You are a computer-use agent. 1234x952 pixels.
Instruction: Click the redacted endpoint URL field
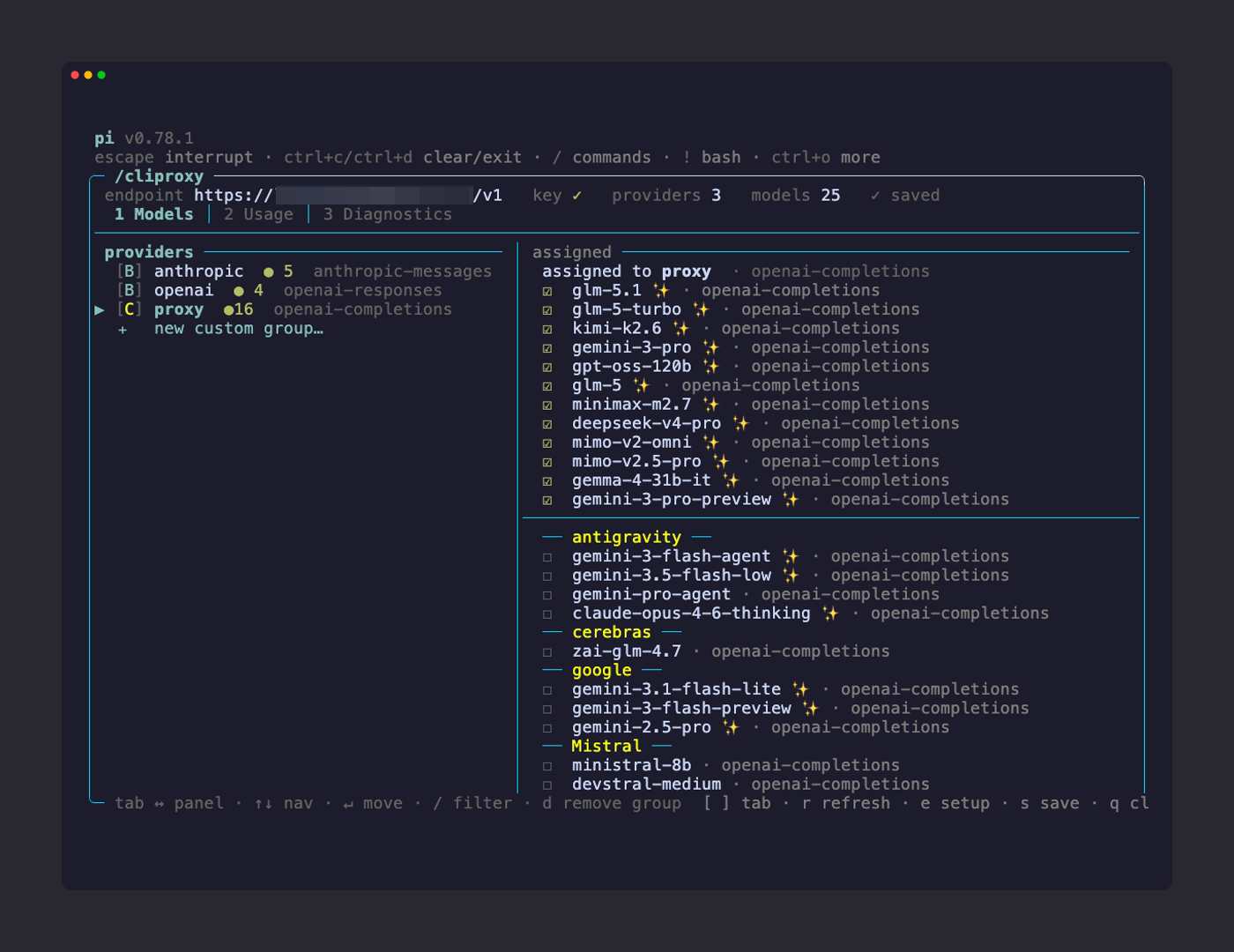(374, 196)
